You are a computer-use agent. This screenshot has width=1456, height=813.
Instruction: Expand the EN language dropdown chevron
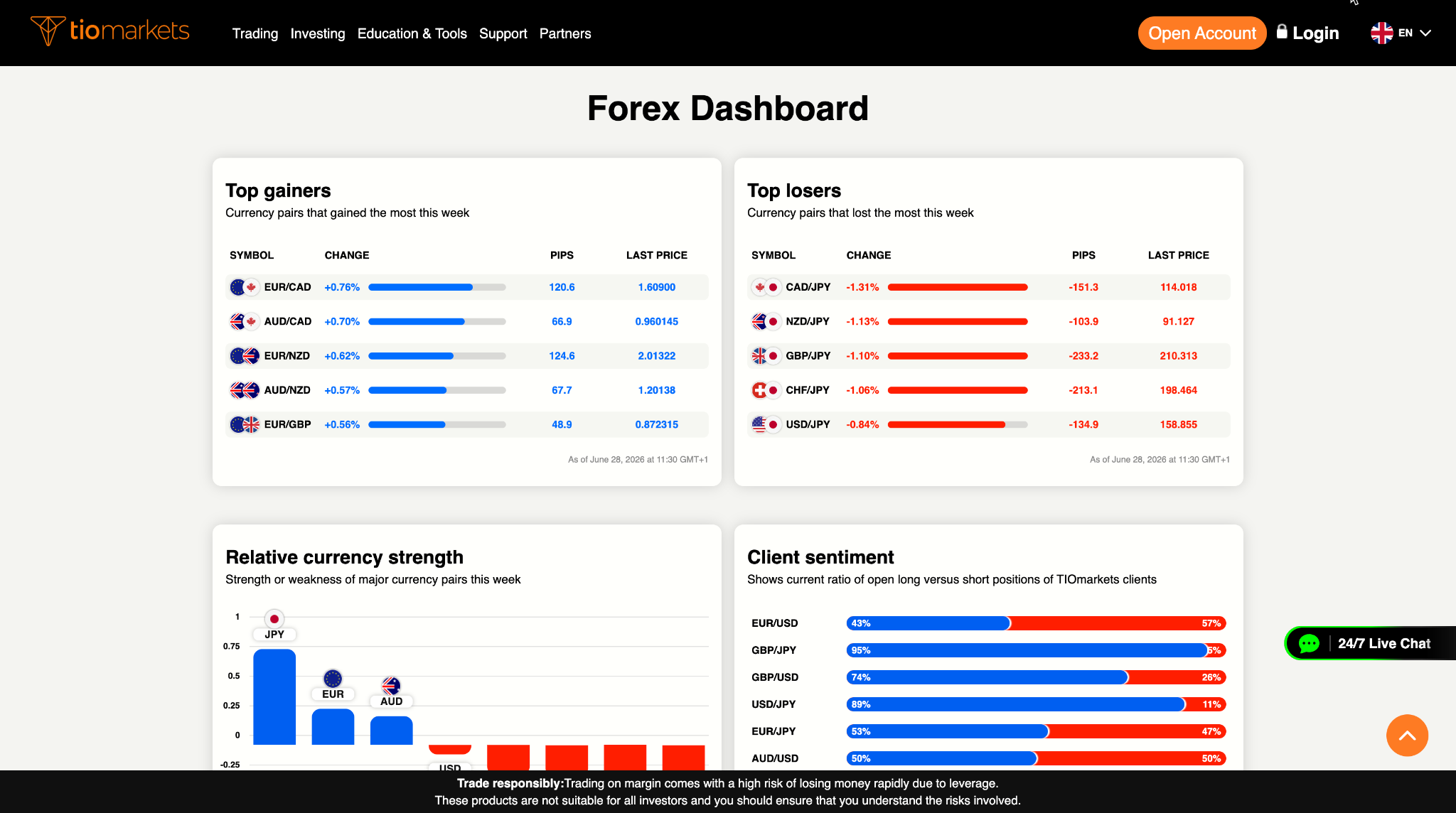coord(1425,33)
